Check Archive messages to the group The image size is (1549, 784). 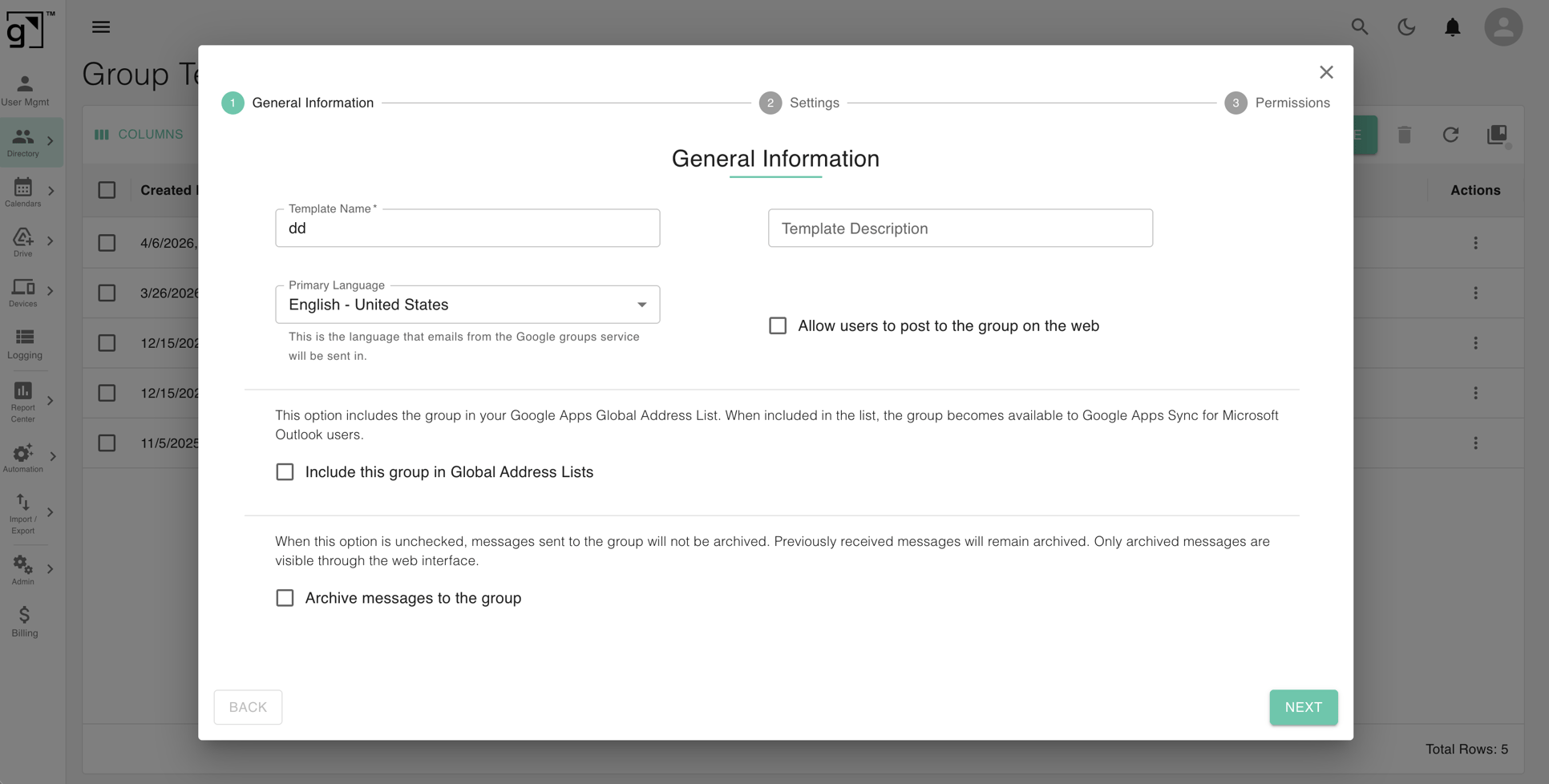click(x=285, y=598)
